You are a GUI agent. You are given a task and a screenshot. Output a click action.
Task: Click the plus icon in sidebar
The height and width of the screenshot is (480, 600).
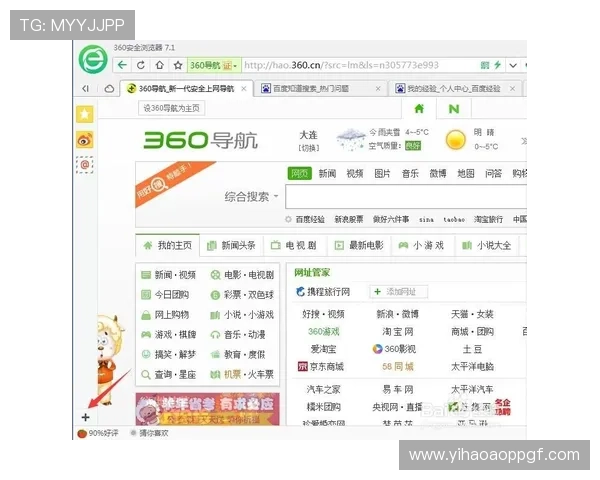pyautogui.click(x=85, y=417)
